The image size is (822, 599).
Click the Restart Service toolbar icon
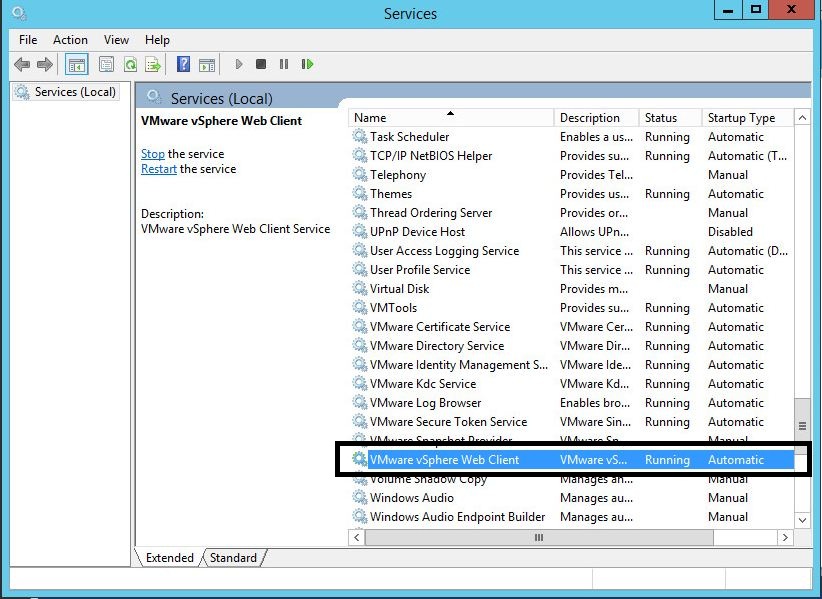pyautogui.click(x=307, y=65)
